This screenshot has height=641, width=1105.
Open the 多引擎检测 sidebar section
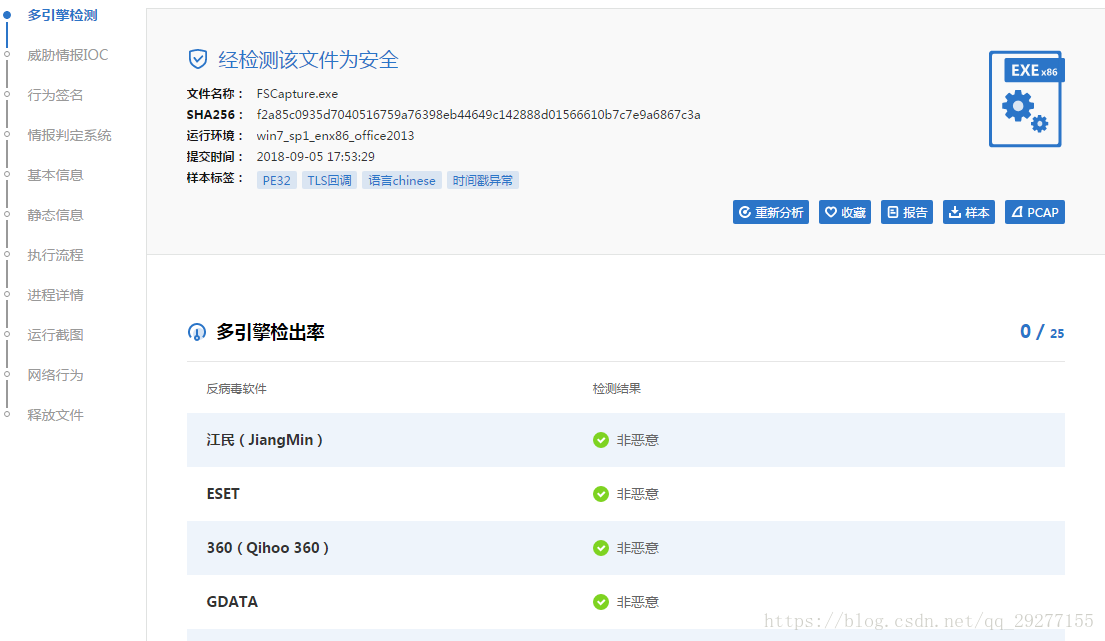62,15
